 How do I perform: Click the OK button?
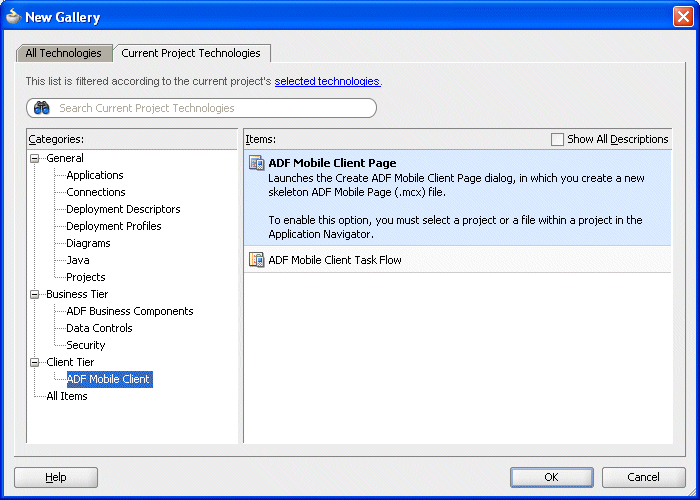551,477
